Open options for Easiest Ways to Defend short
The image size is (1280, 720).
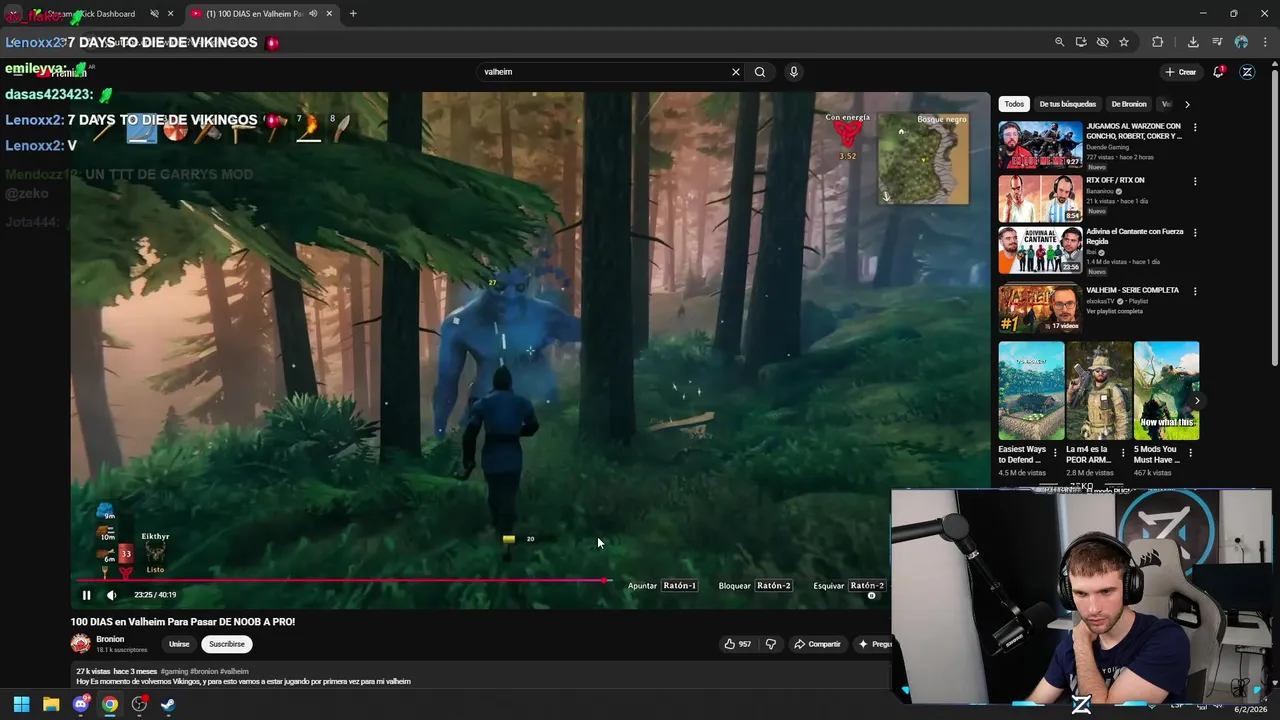[x=1055, y=452]
